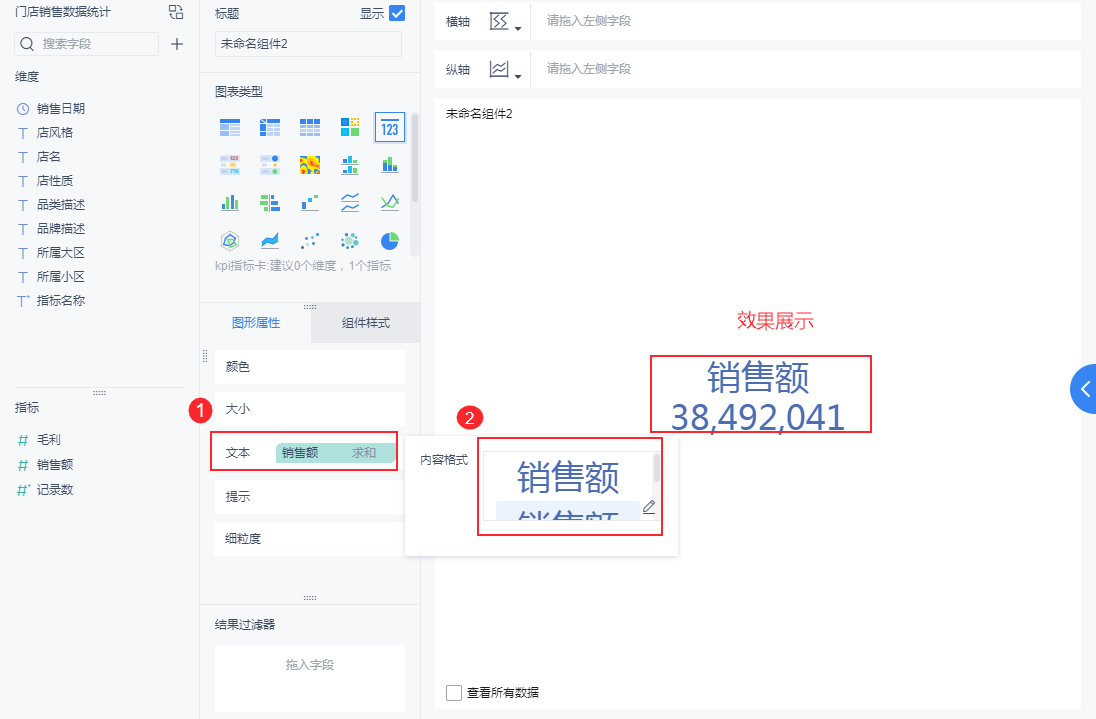Open the 销售额 求和 field pill dropdown

(x=336, y=453)
